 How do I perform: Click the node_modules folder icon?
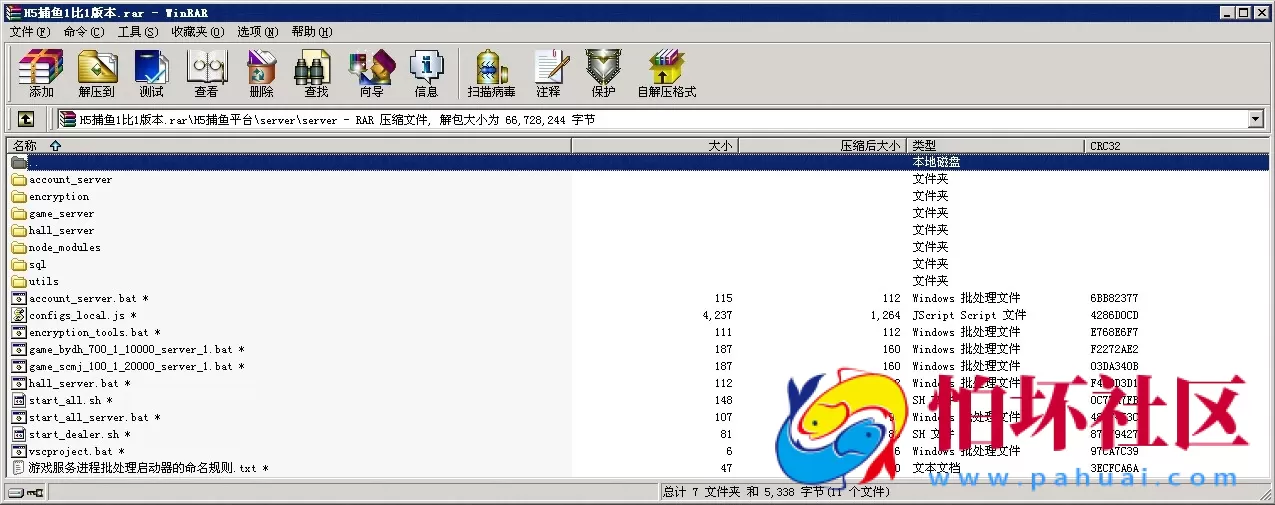pyautogui.click(x=19, y=247)
